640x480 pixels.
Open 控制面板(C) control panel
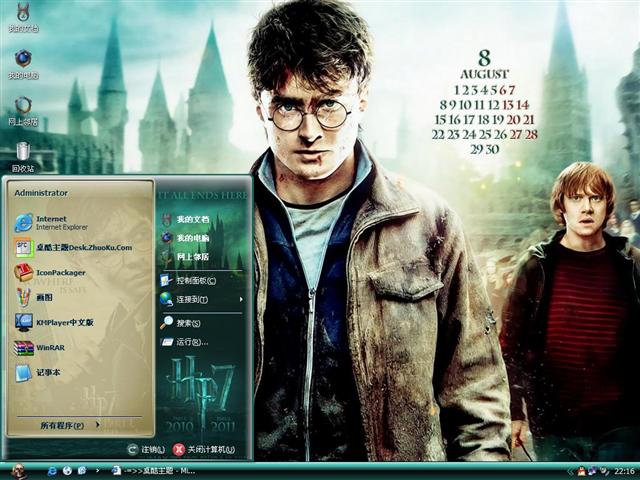coord(188,280)
